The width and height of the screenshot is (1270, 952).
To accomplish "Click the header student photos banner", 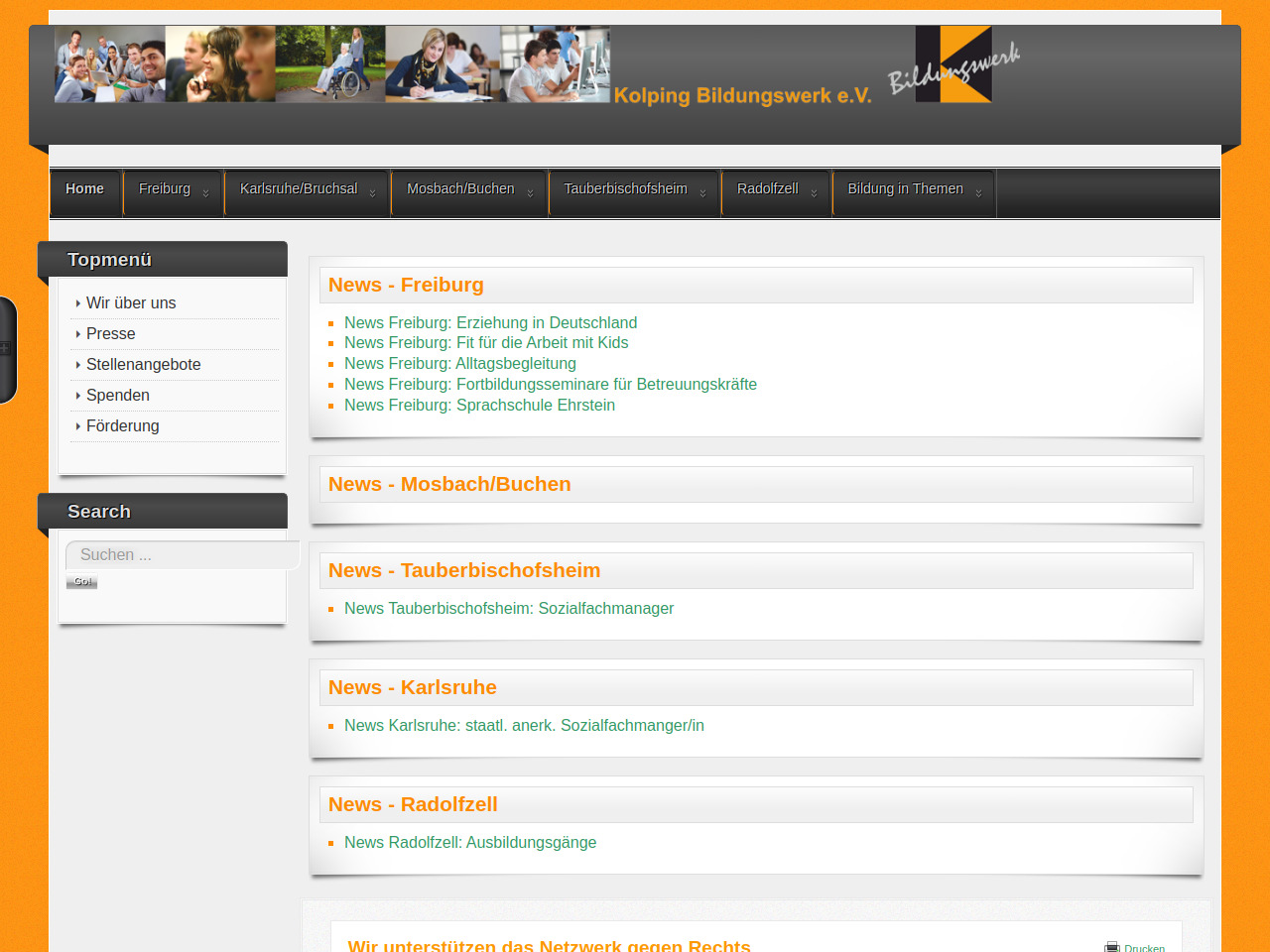I will tap(331, 64).
